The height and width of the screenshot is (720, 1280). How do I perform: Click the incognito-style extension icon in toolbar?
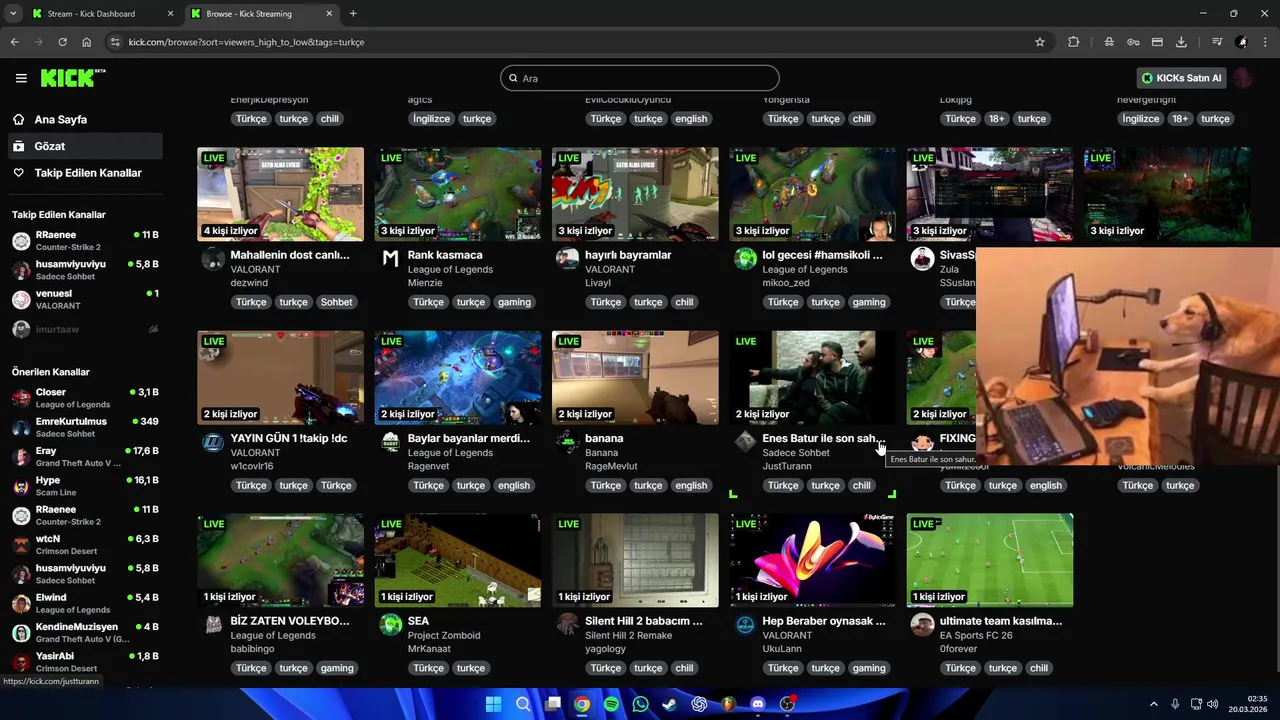click(1109, 42)
